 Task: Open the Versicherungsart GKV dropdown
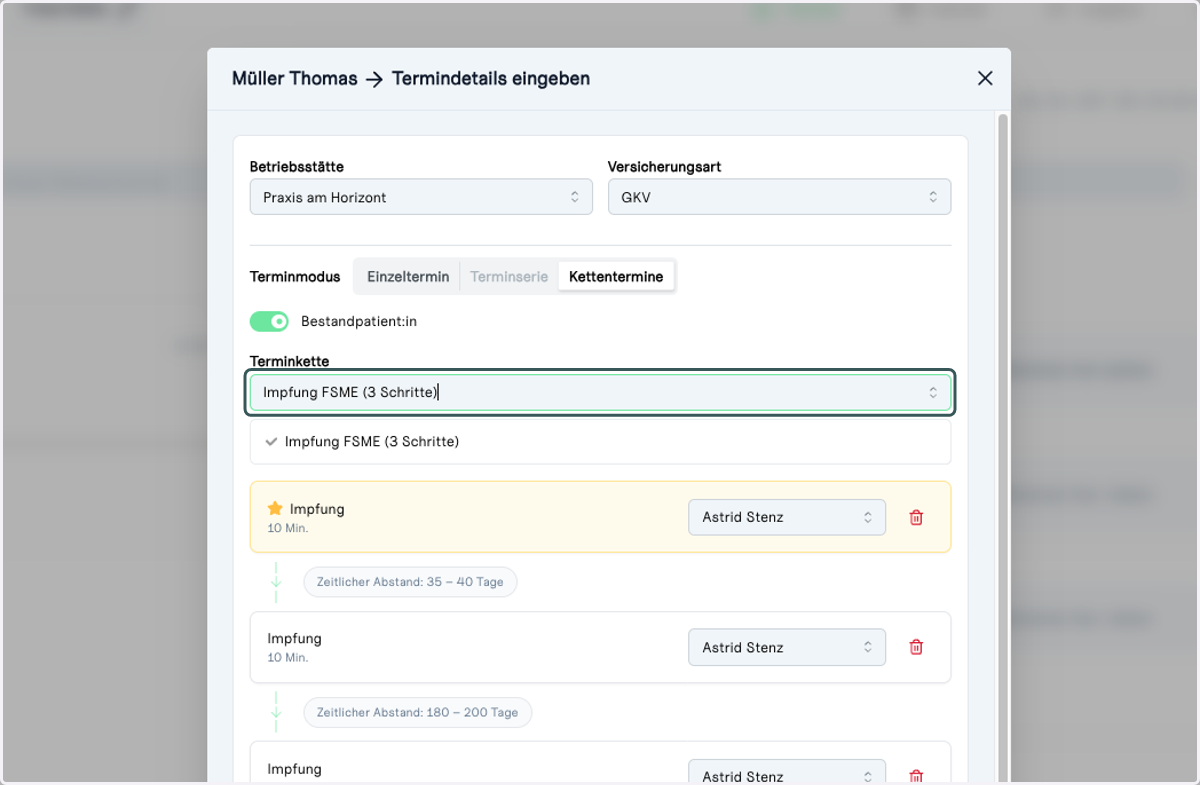pos(780,197)
